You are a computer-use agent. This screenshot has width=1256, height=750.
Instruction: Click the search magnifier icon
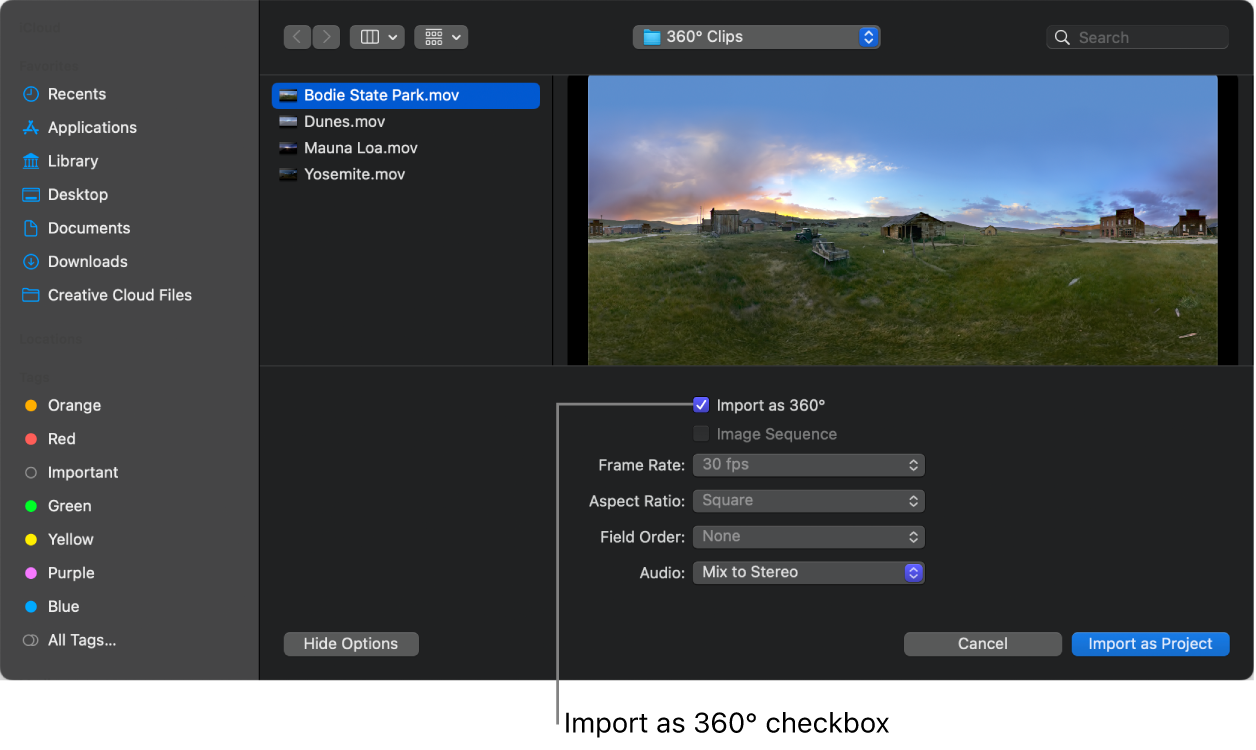click(x=1062, y=36)
